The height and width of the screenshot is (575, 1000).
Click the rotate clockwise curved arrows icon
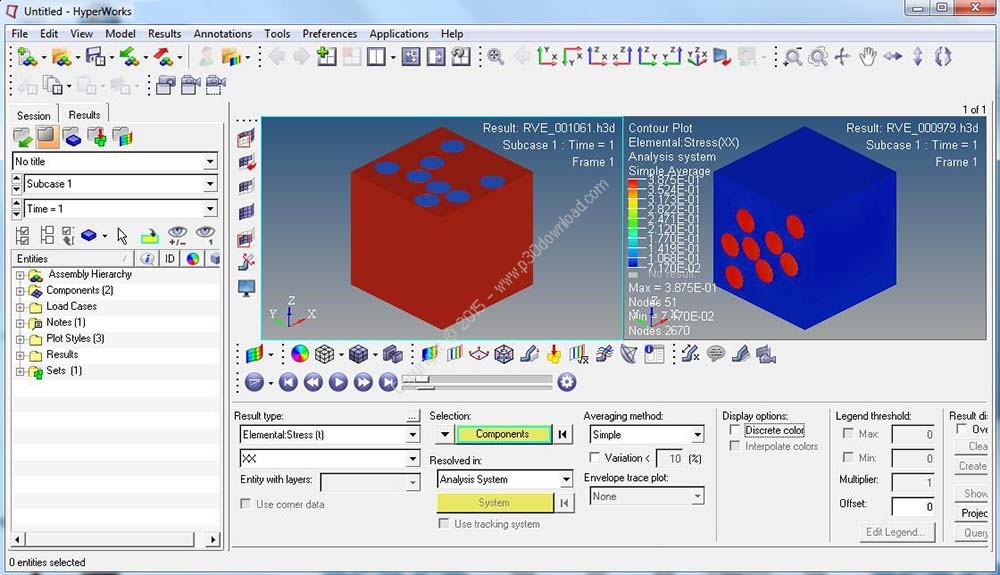[943, 57]
